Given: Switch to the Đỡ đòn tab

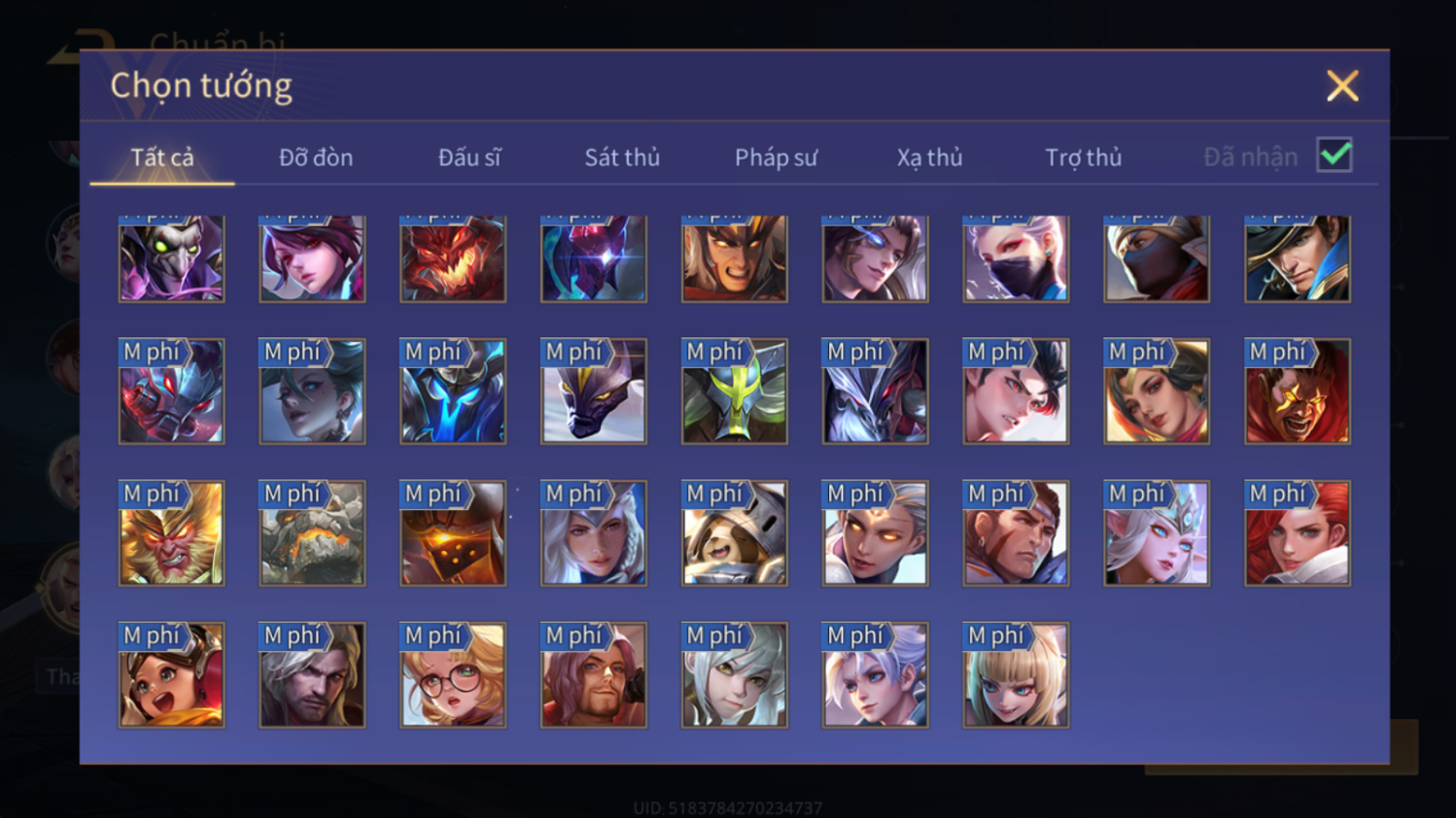Looking at the screenshot, I should 316,157.
